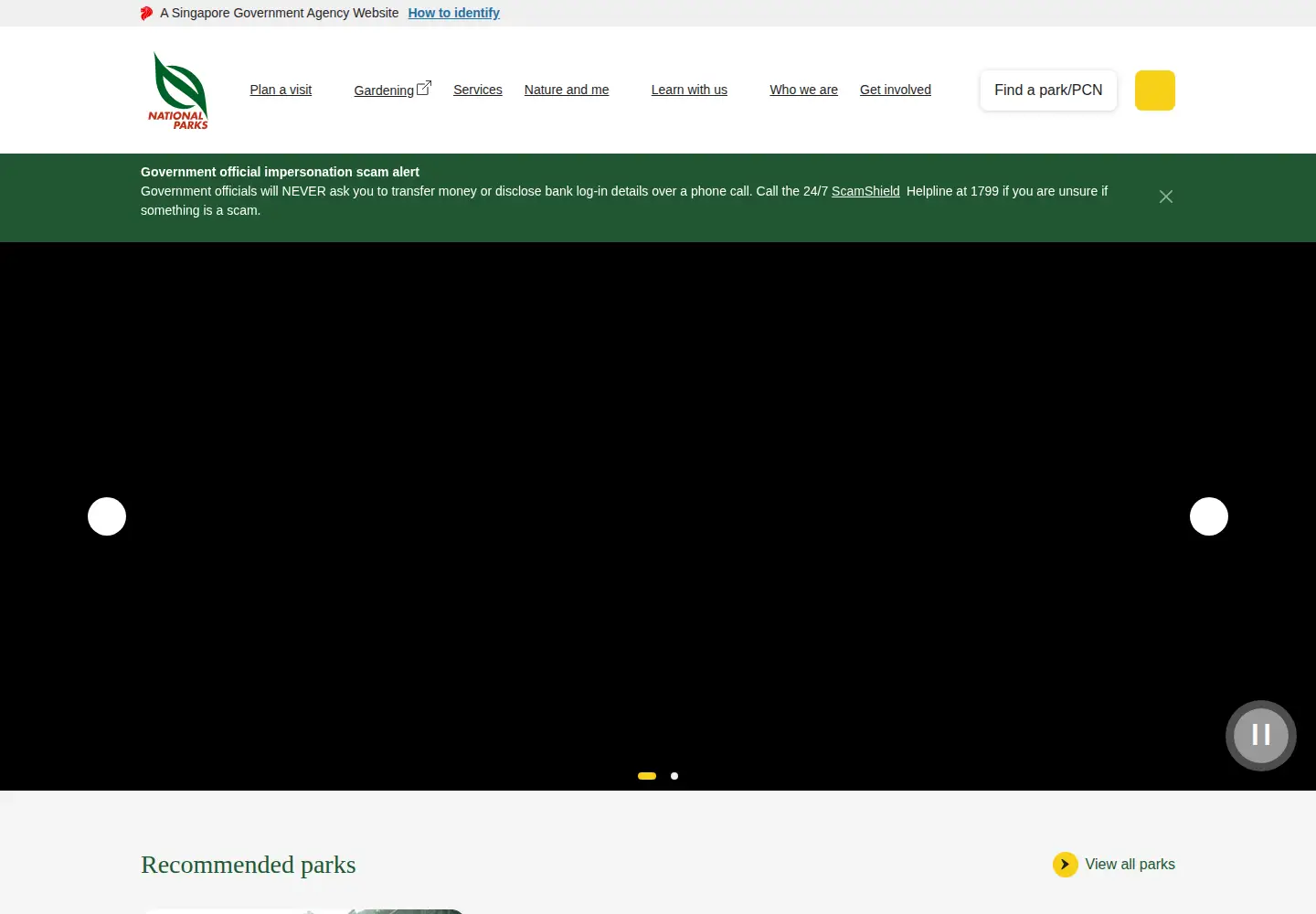Open the Get involved menu

pos(896,90)
